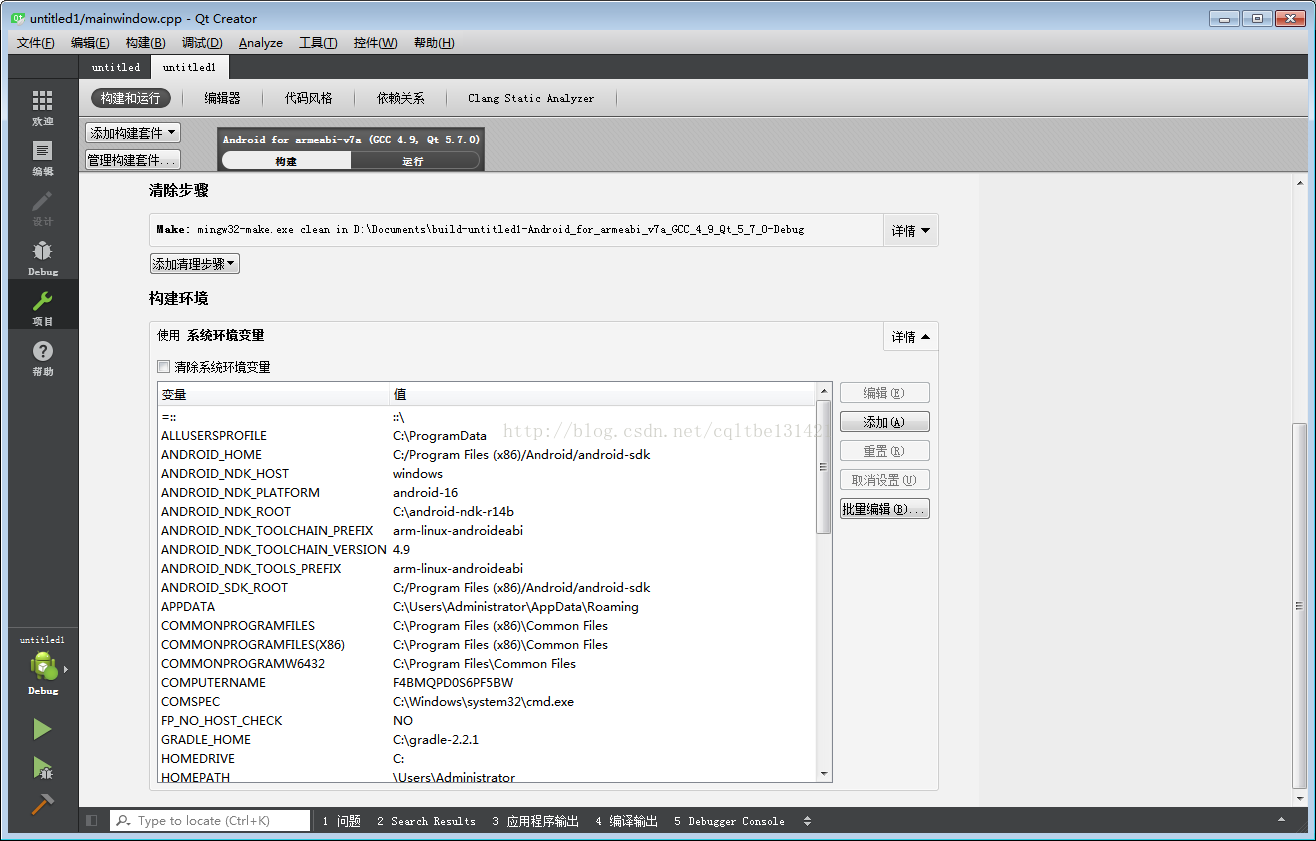Open 编辑器 settings tab
The width and height of the screenshot is (1316, 841).
pyautogui.click(x=223, y=98)
